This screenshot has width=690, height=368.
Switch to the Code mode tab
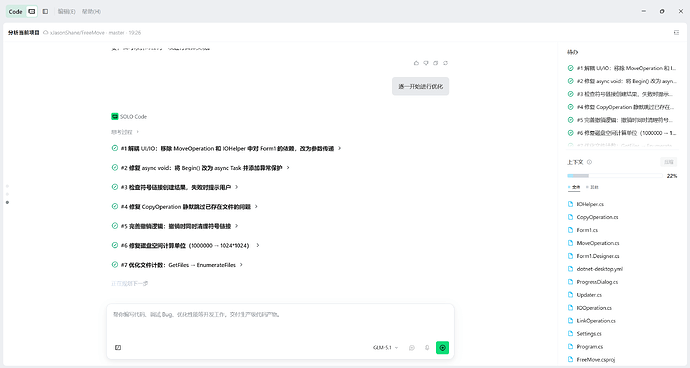click(15, 12)
